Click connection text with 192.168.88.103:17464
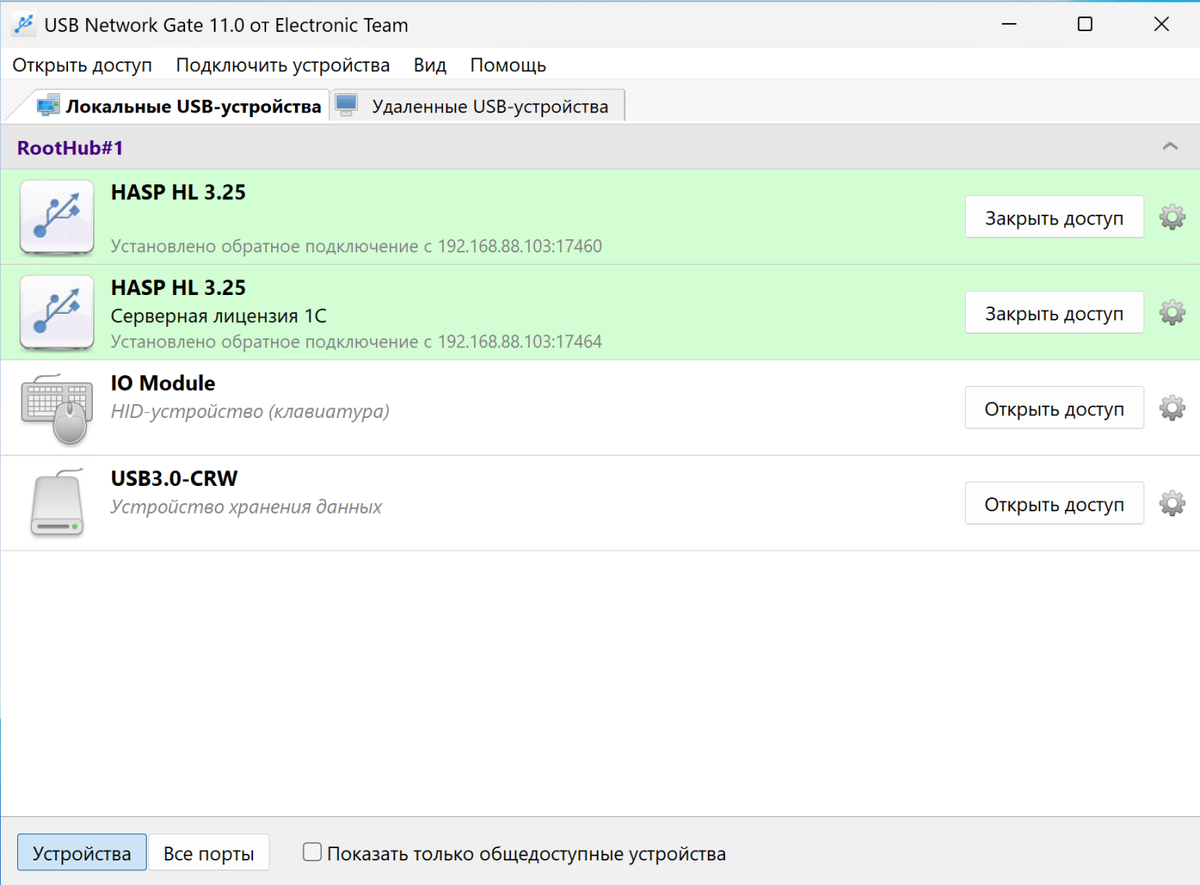The height and width of the screenshot is (885, 1200). [x=356, y=341]
